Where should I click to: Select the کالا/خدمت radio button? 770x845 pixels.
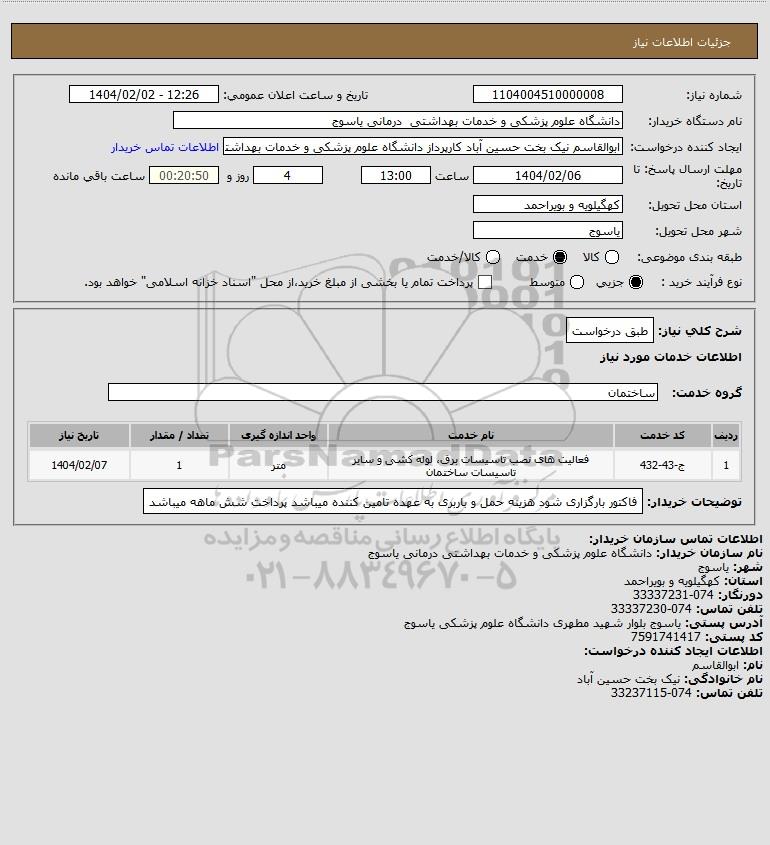(492, 258)
